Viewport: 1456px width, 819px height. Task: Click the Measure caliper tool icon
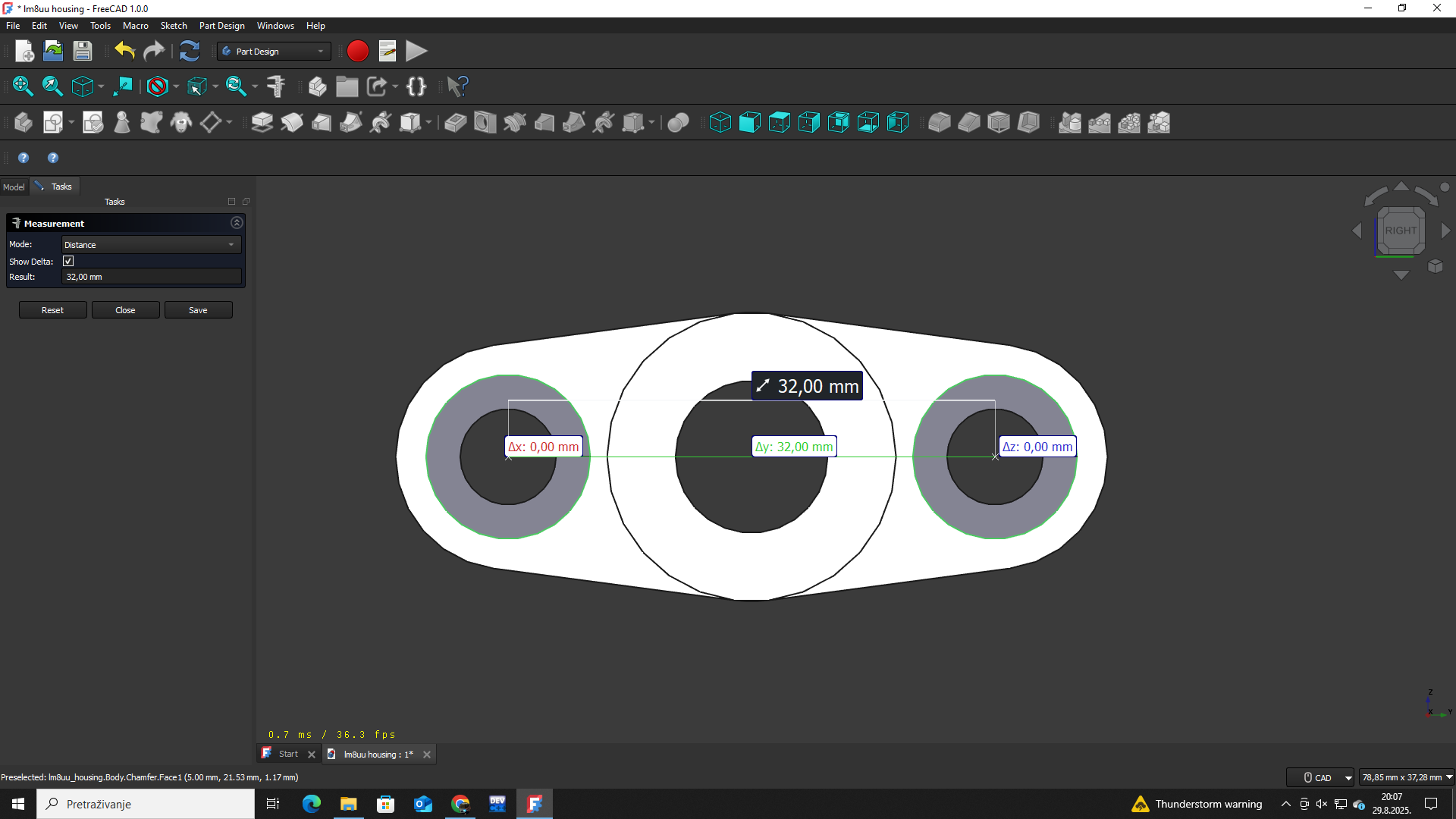276,86
